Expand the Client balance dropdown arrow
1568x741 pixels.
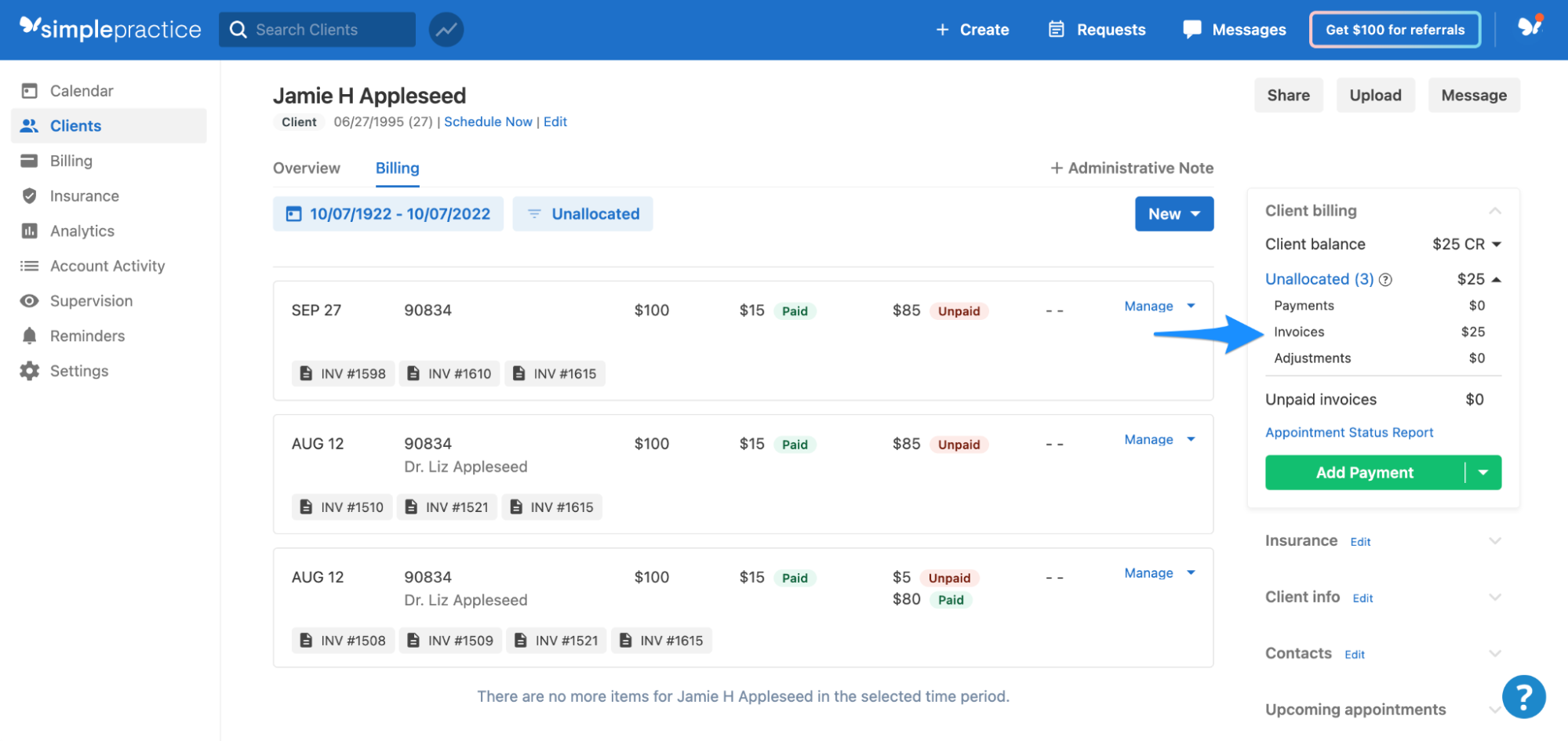pos(1497,244)
